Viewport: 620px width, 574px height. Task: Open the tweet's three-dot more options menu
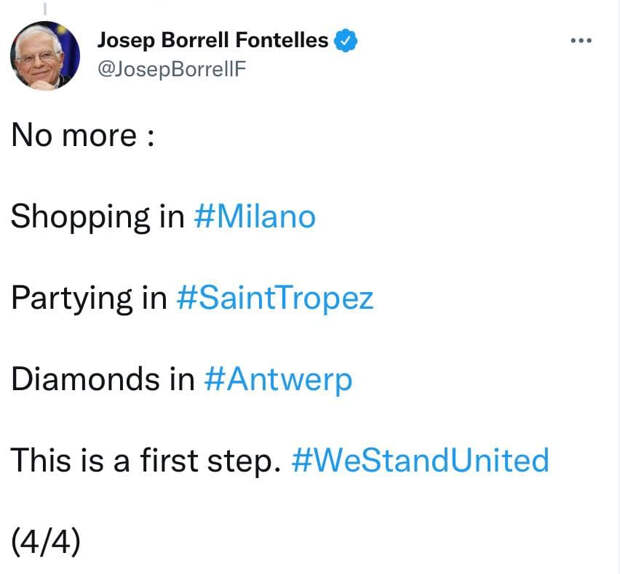click(x=581, y=40)
